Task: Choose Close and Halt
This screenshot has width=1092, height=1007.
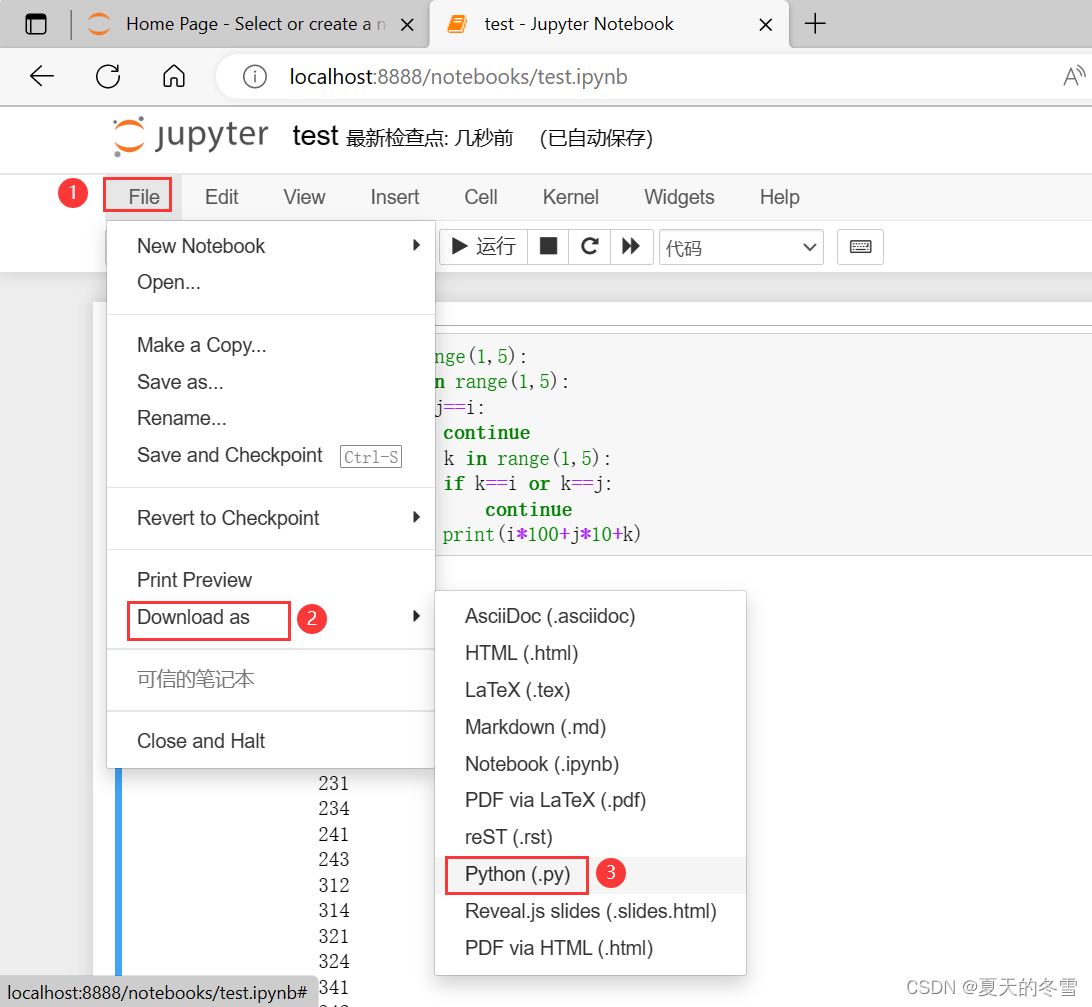Action: coord(271,741)
